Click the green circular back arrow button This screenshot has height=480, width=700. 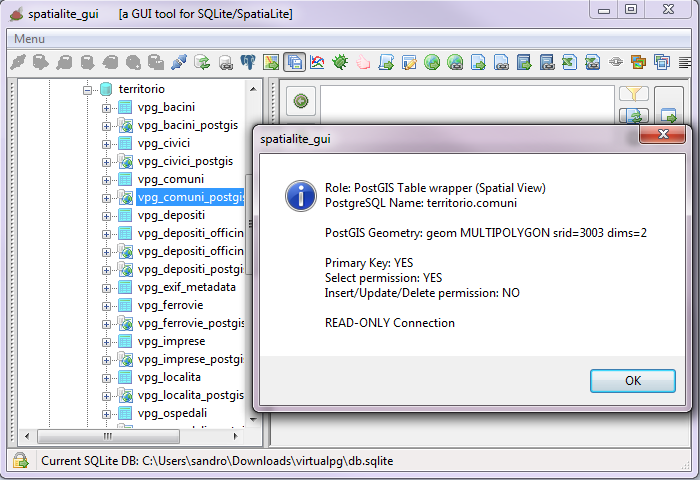click(301, 101)
